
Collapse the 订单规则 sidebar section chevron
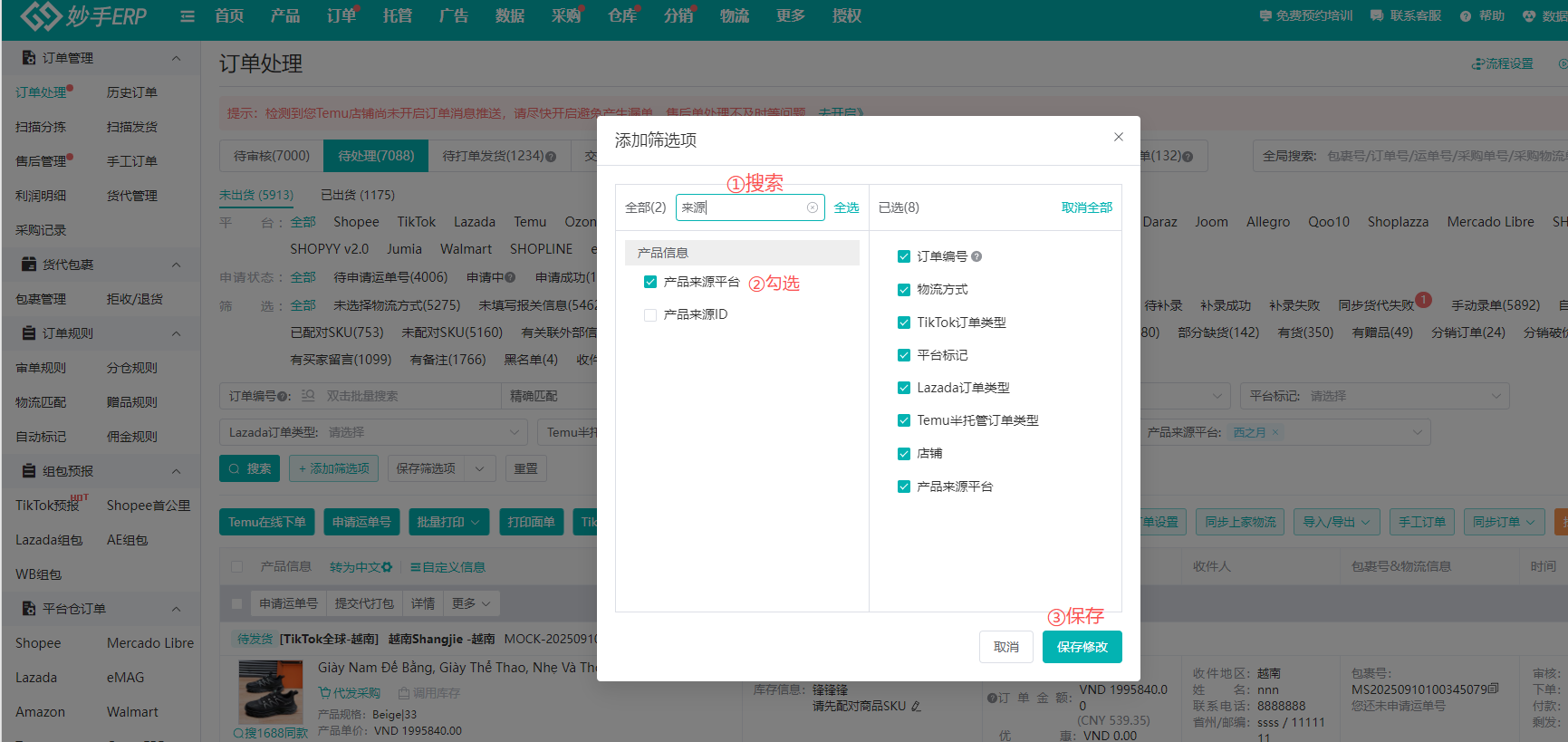(x=177, y=333)
